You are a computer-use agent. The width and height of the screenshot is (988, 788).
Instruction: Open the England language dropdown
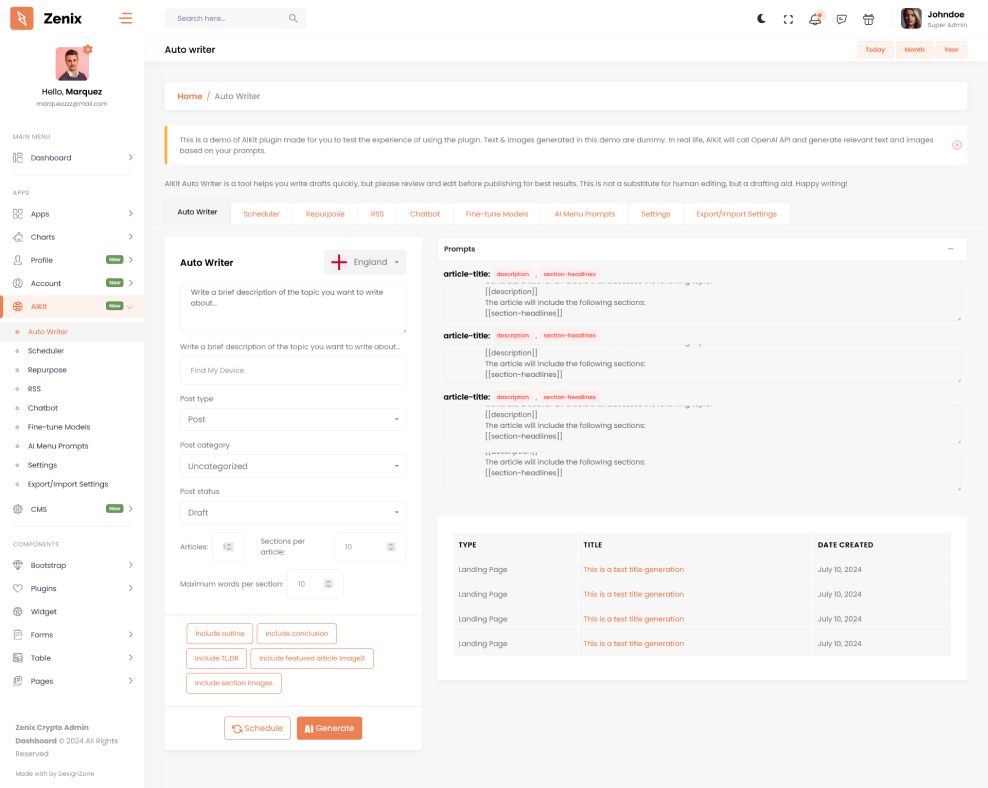tap(365, 262)
